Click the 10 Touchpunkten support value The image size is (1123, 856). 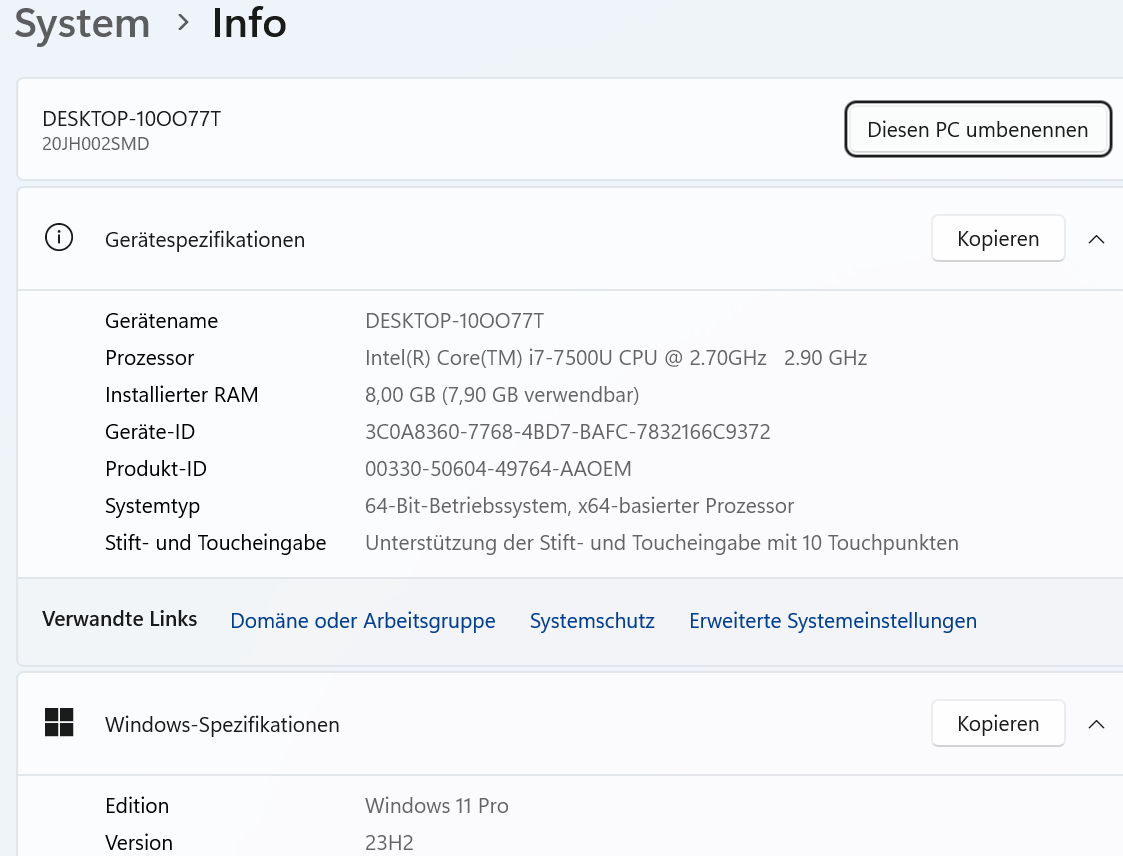click(x=662, y=543)
